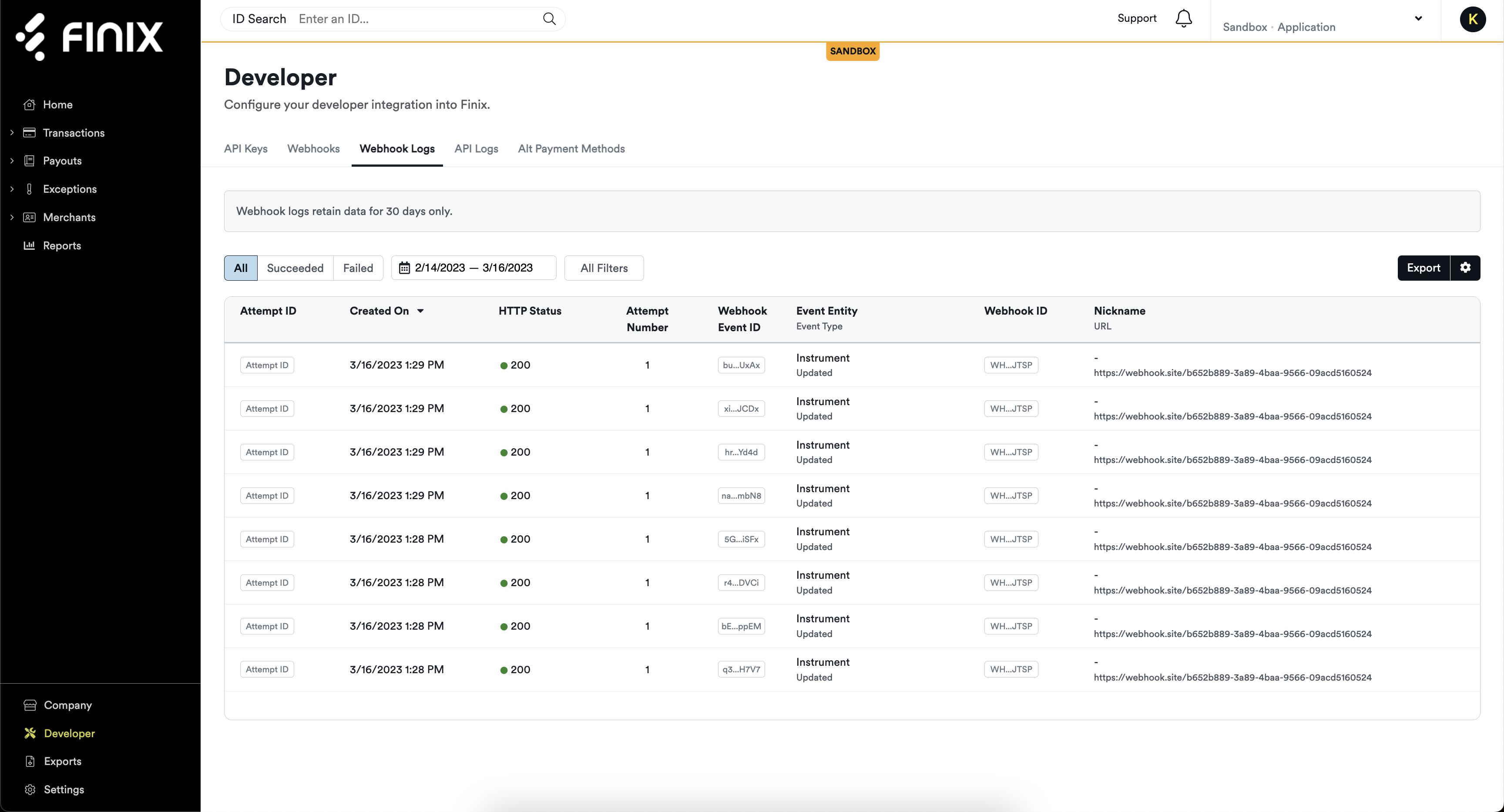This screenshot has width=1504, height=812.
Task: Expand the Merchants menu chevron
Action: 12,217
